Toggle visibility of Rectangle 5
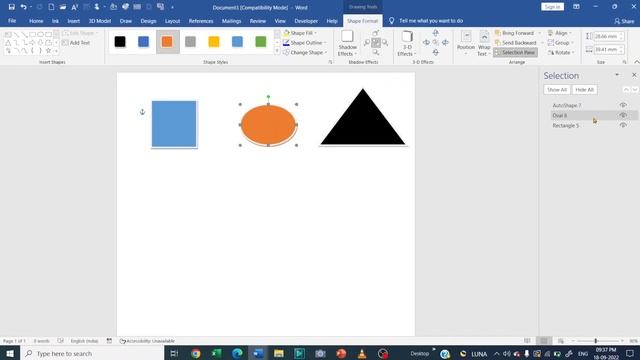The image size is (640, 360). (623, 125)
